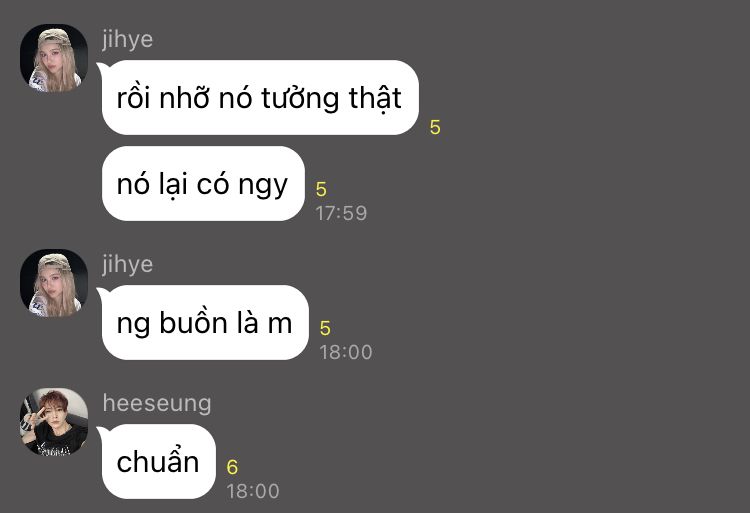The width and height of the screenshot is (750, 513).
Task: Select the 'nó lại có ngy' message bubble
Action: tap(203, 184)
